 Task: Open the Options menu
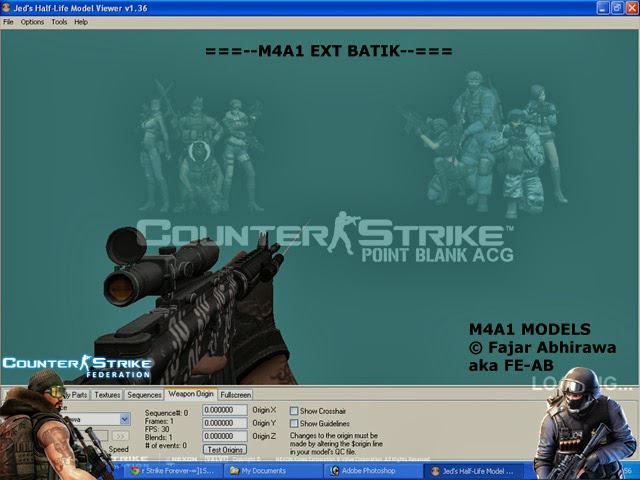point(32,22)
